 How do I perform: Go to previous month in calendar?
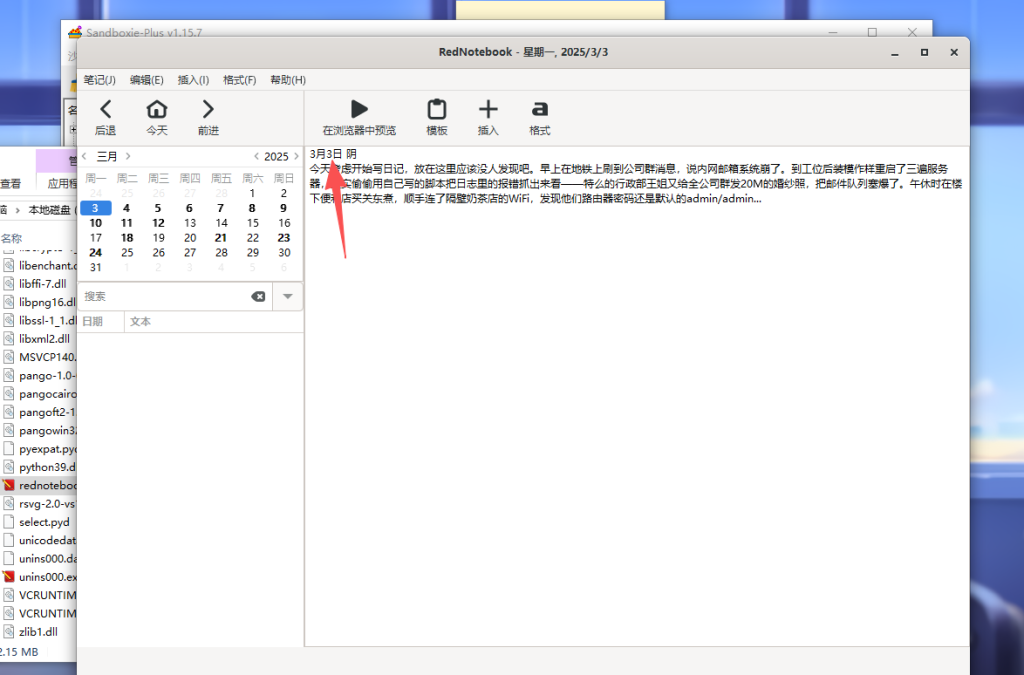pyautogui.click(x=84, y=156)
